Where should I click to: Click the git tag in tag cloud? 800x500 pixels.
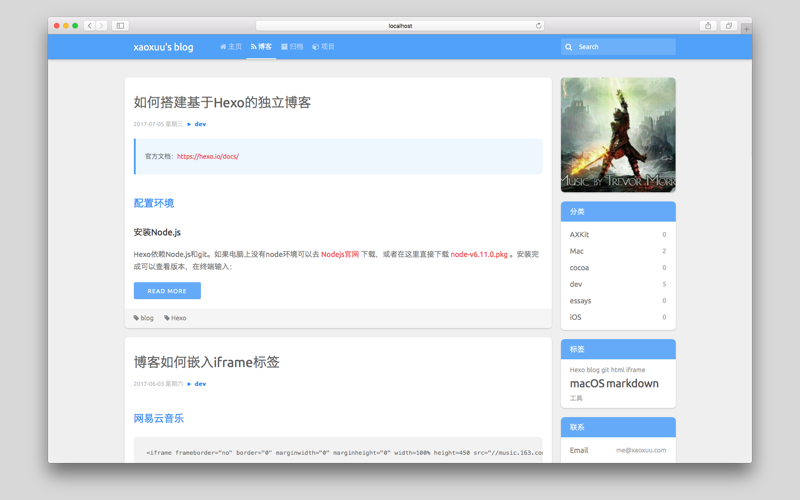click(x=605, y=370)
